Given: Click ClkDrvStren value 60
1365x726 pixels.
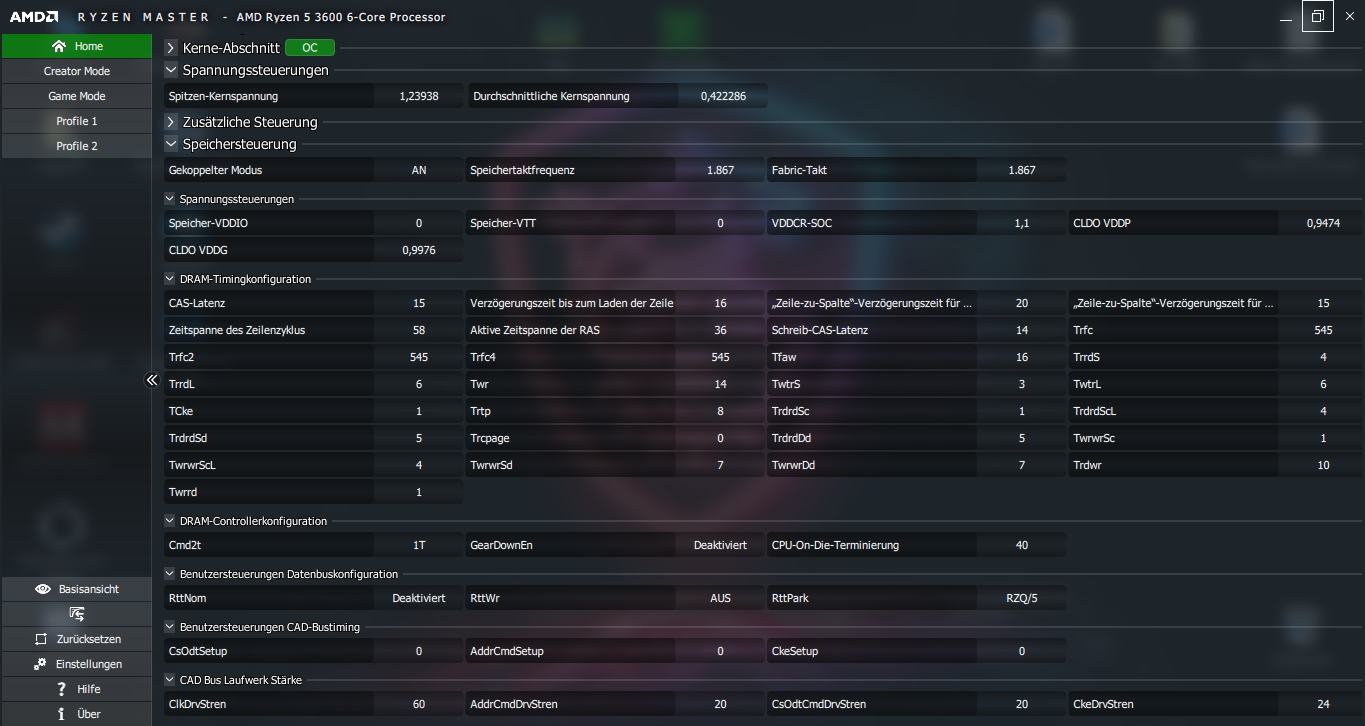Looking at the screenshot, I should [418, 704].
